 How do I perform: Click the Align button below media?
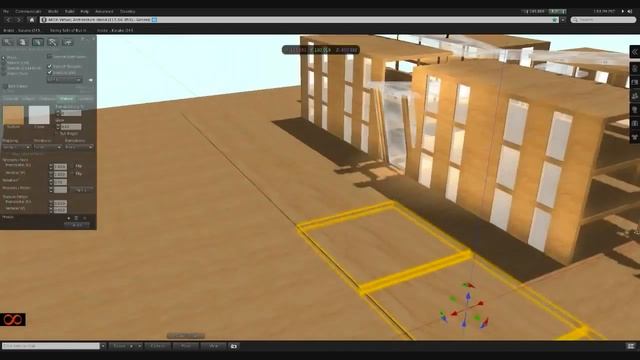77,225
